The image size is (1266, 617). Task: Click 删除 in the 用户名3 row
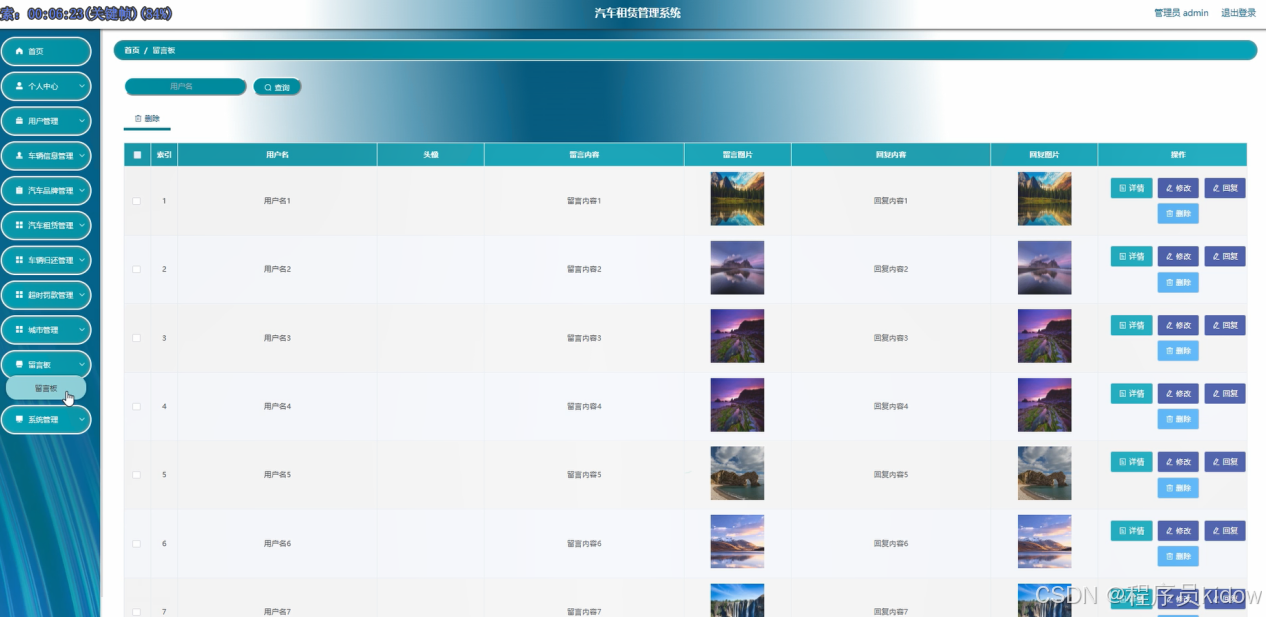click(1178, 351)
